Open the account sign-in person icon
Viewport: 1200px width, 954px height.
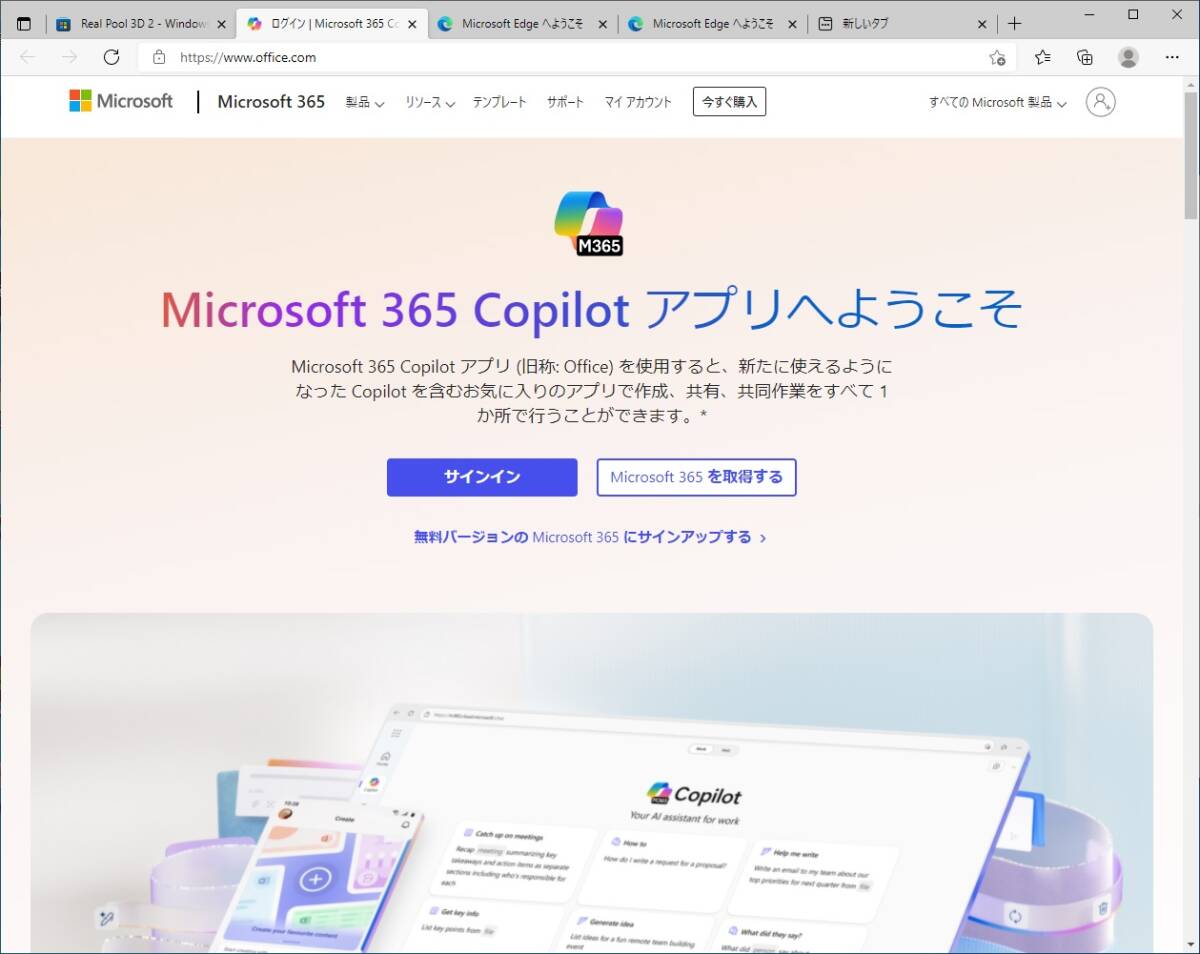(x=1100, y=101)
